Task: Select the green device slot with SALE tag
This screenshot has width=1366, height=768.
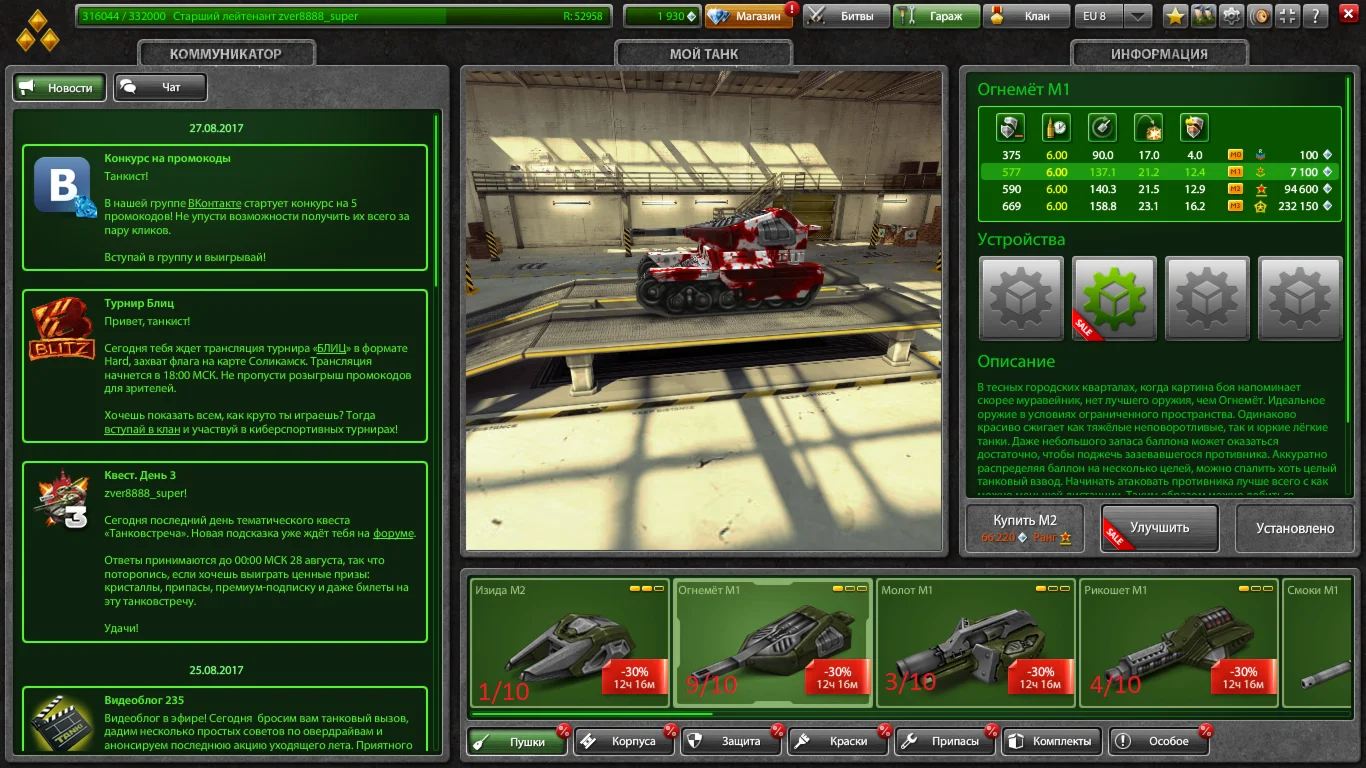Action: [x=1114, y=298]
